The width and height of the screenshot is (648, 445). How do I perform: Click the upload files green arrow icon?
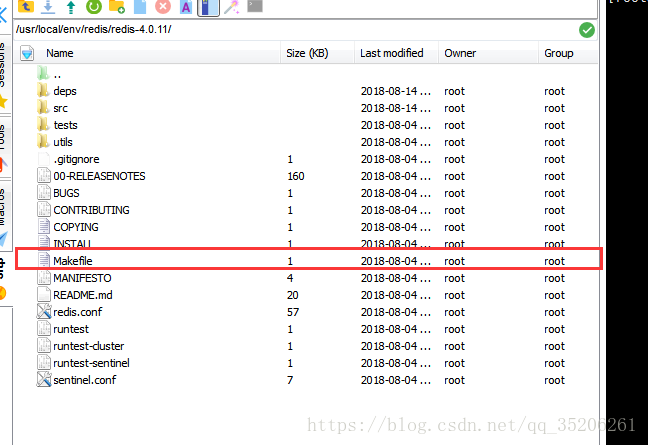(x=71, y=7)
